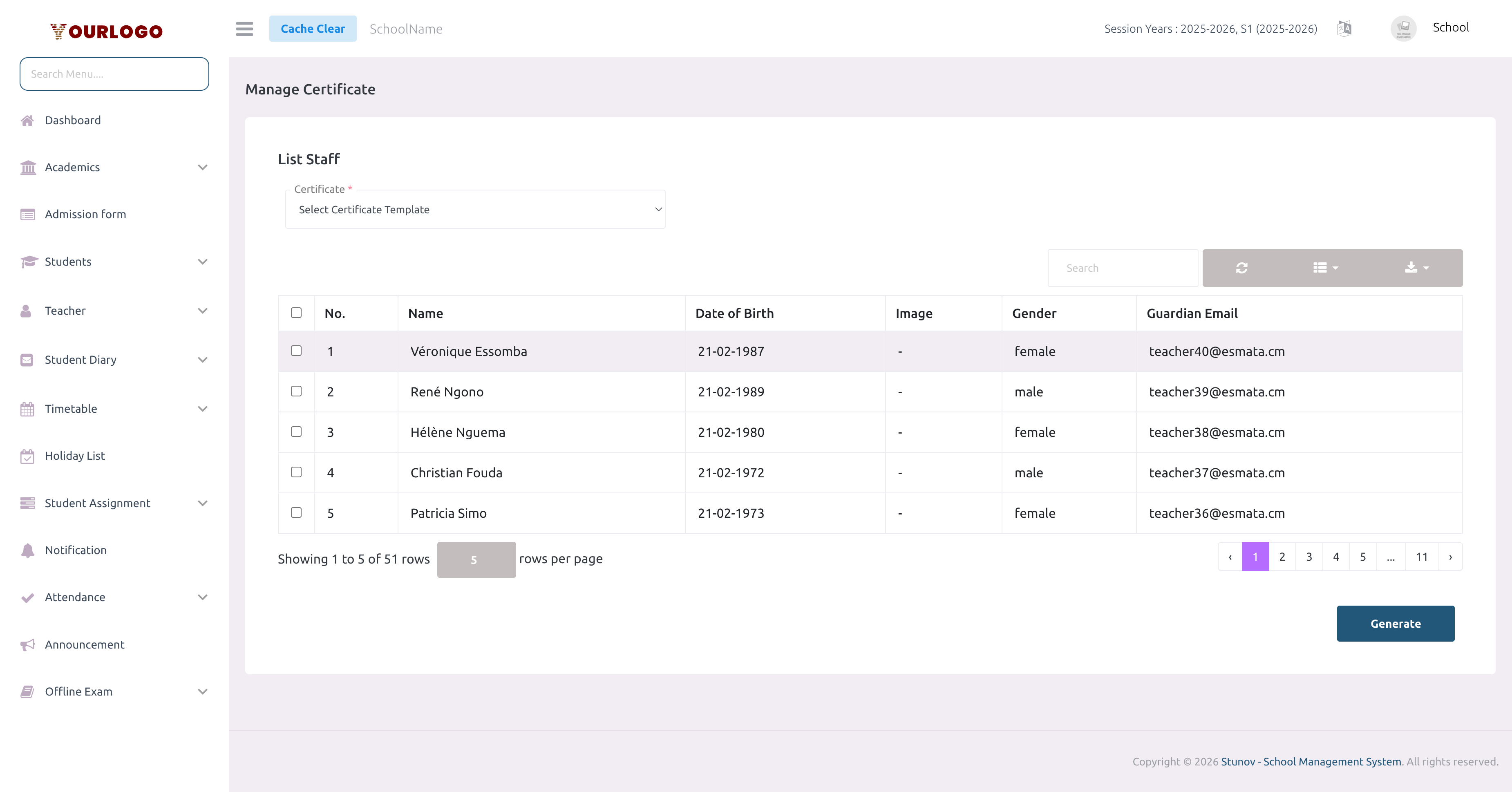Viewport: 1512px width, 792px height.
Task: Click the table refresh icon
Action: click(1242, 268)
